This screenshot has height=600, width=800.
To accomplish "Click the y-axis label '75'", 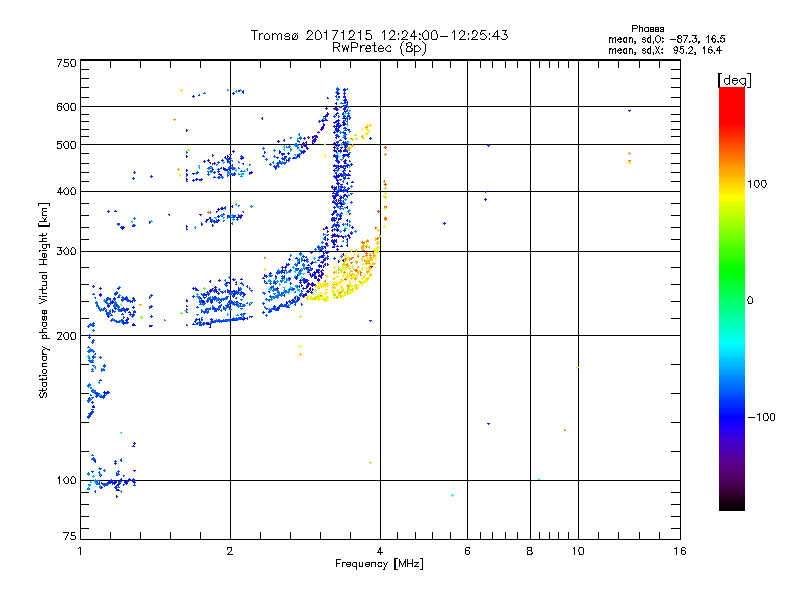I will coord(69,536).
